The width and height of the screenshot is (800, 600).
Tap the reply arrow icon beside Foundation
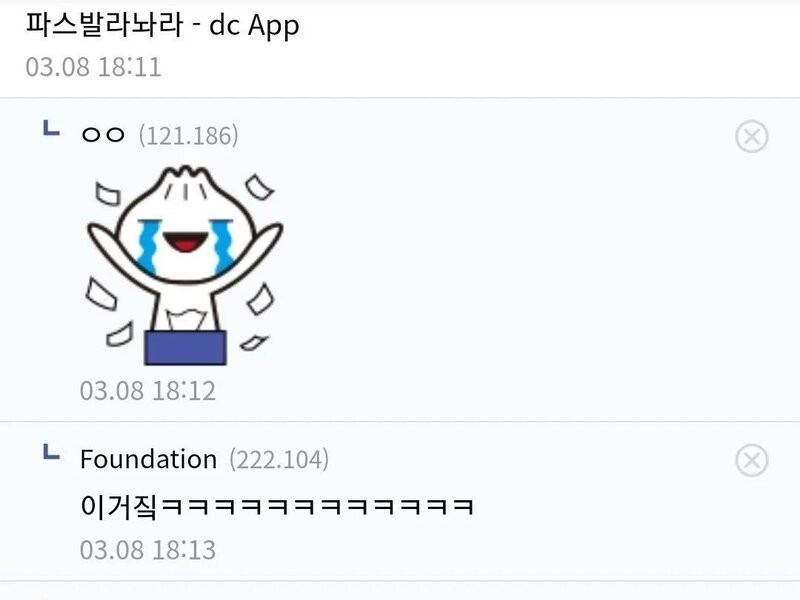[x=51, y=452]
